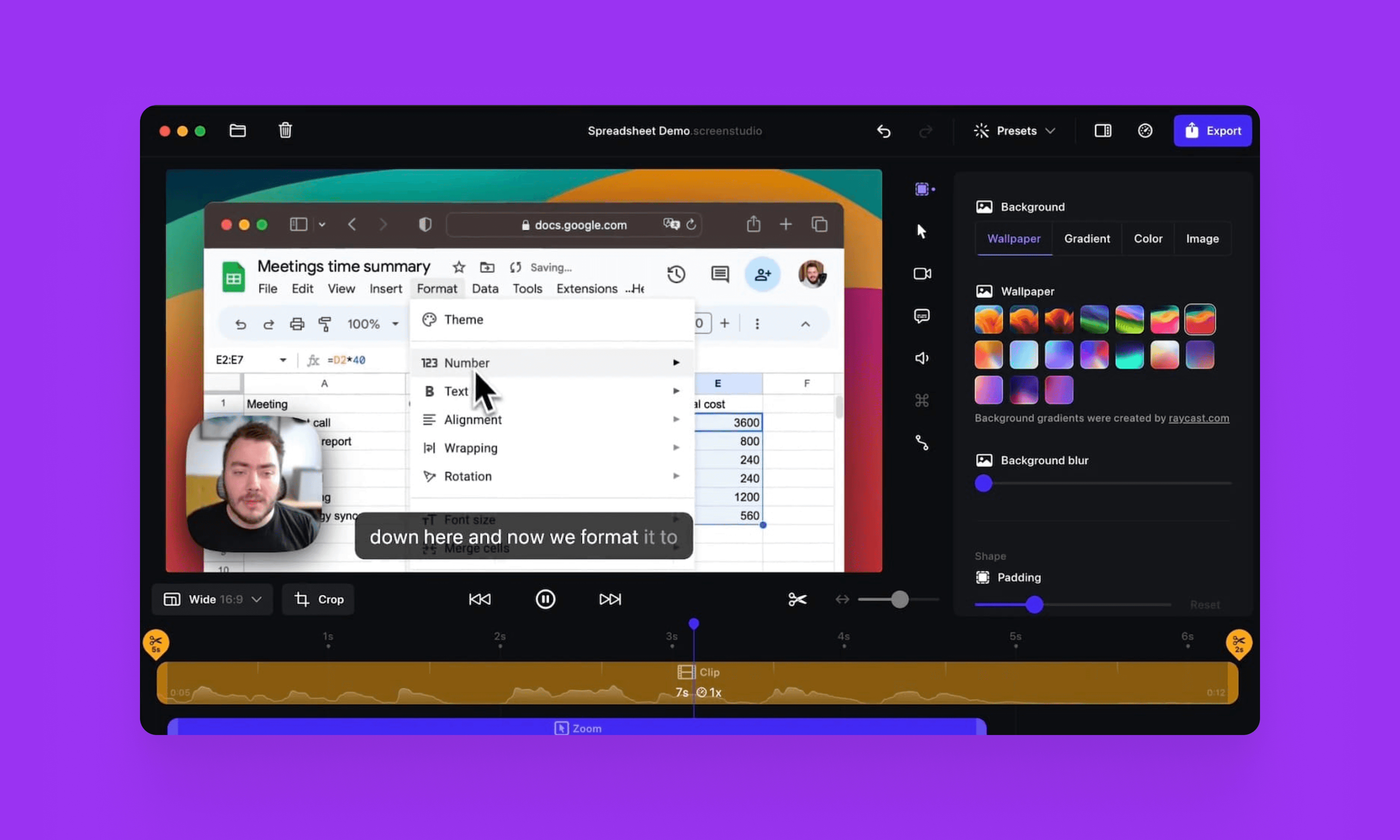Open the Presets dropdown
The height and width of the screenshot is (840, 1400).
1015,131
